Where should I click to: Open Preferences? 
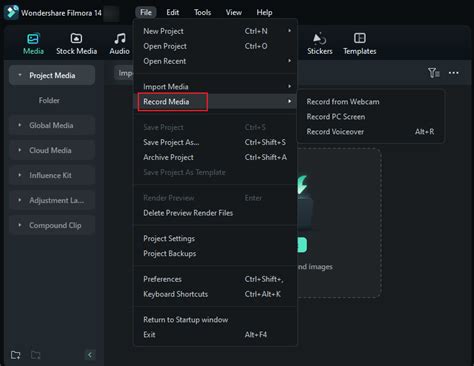[x=215, y=279]
